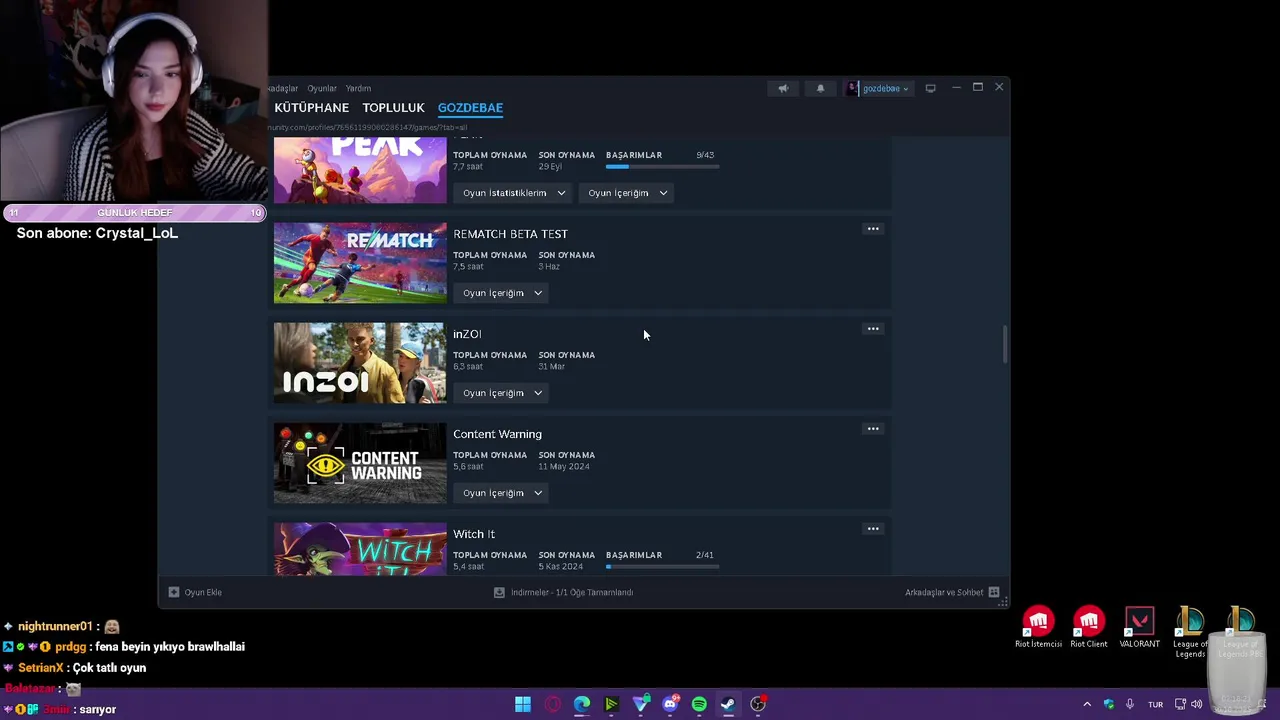
Task: Open the PEAK game thumbnail
Action: (360, 170)
